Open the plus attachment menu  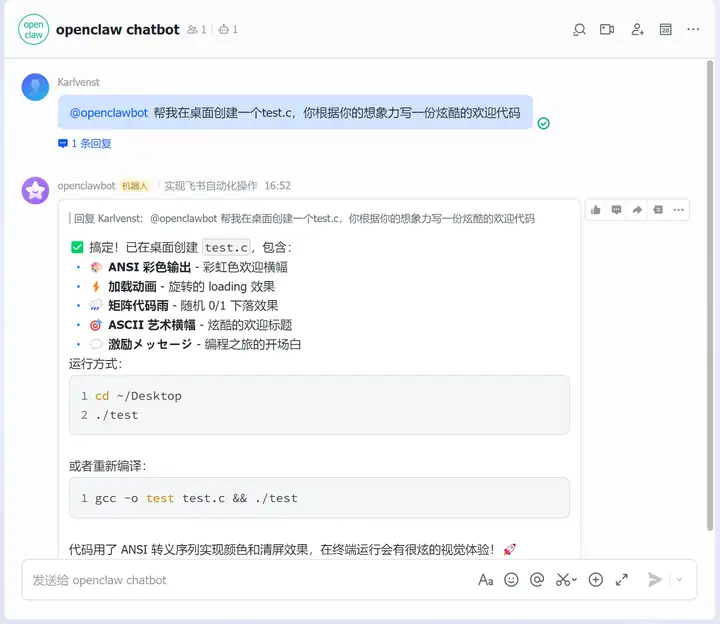coord(596,580)
